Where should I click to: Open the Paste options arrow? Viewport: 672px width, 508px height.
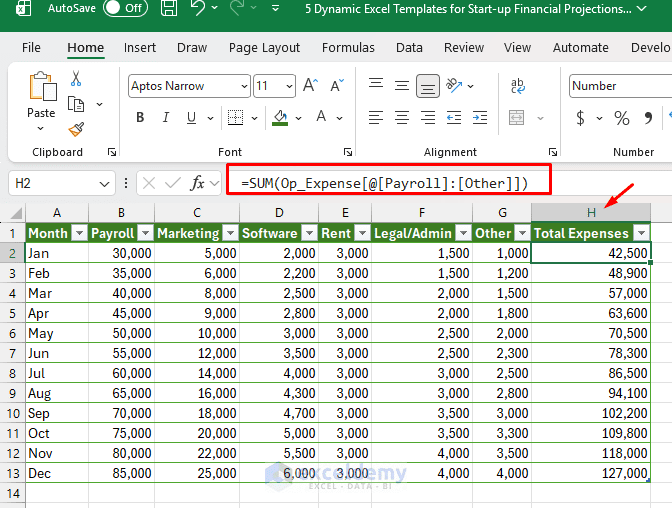(41, 128)
